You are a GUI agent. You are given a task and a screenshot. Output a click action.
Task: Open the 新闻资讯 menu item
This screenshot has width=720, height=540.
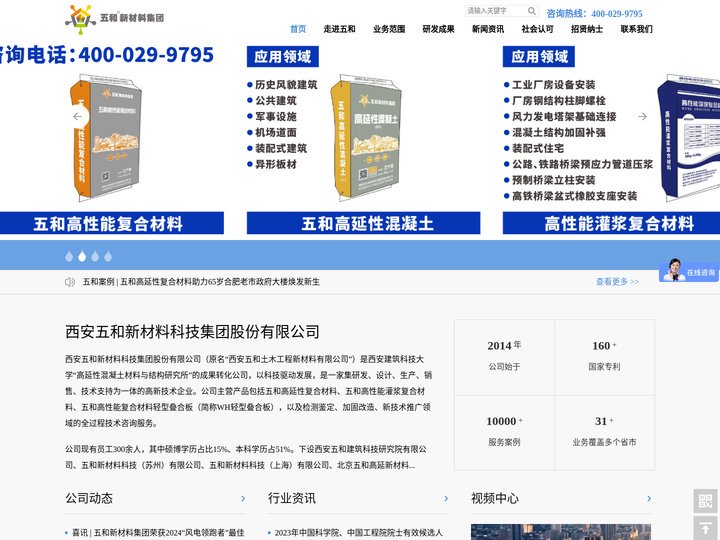coord(488,29)
